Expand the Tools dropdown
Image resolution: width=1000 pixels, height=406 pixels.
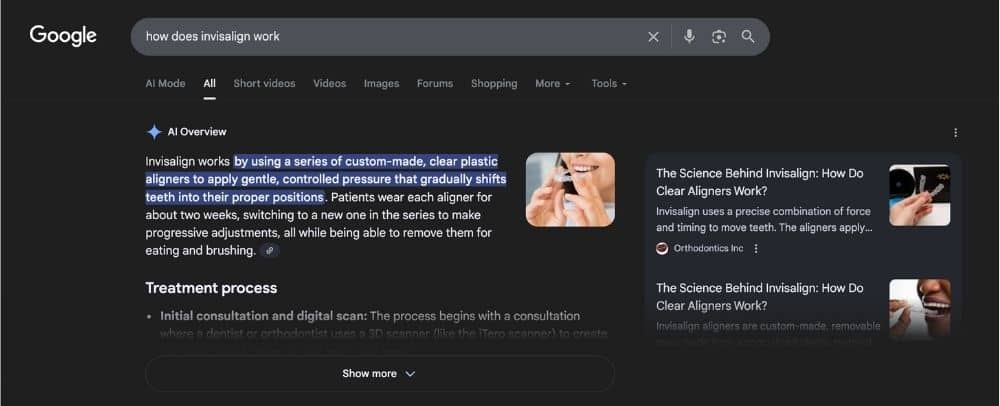point(609,83)
